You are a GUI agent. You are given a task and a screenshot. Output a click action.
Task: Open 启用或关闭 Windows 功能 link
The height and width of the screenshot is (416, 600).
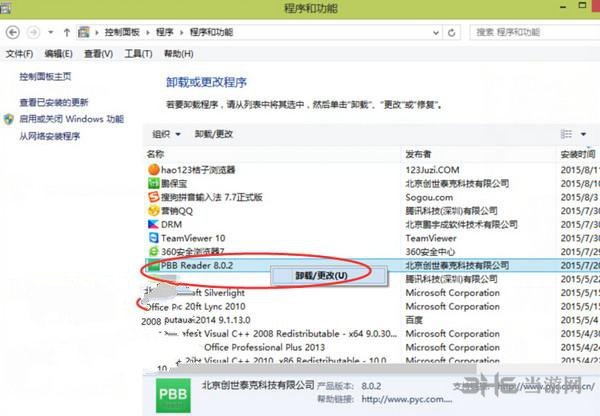tap(72, 119)
